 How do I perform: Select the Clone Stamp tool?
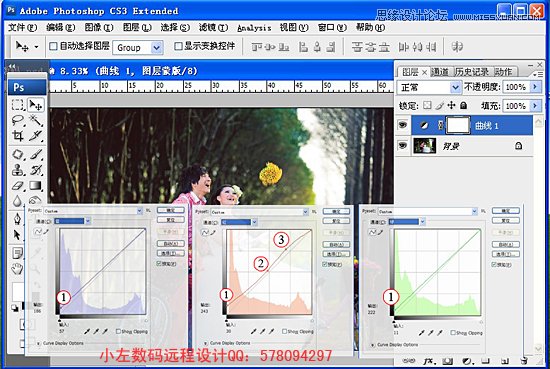coord(18,170)
